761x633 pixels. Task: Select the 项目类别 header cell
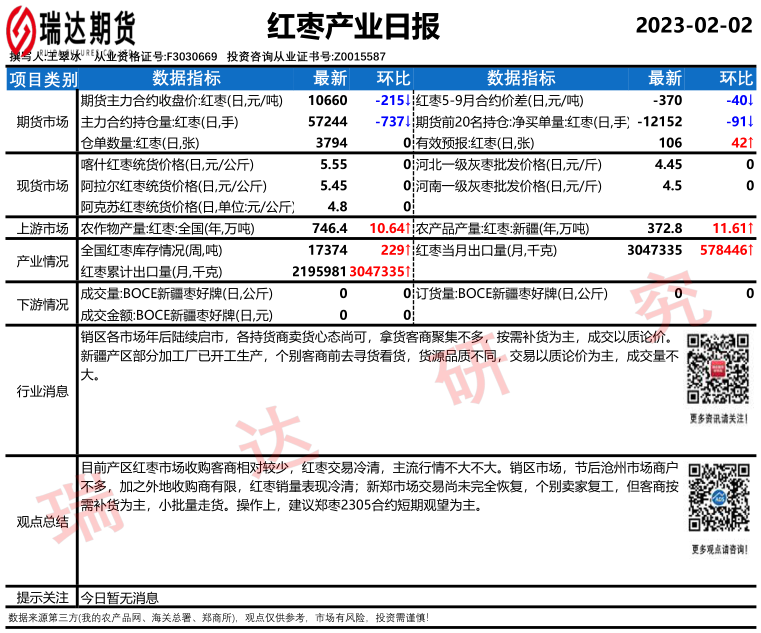point(42,79)
